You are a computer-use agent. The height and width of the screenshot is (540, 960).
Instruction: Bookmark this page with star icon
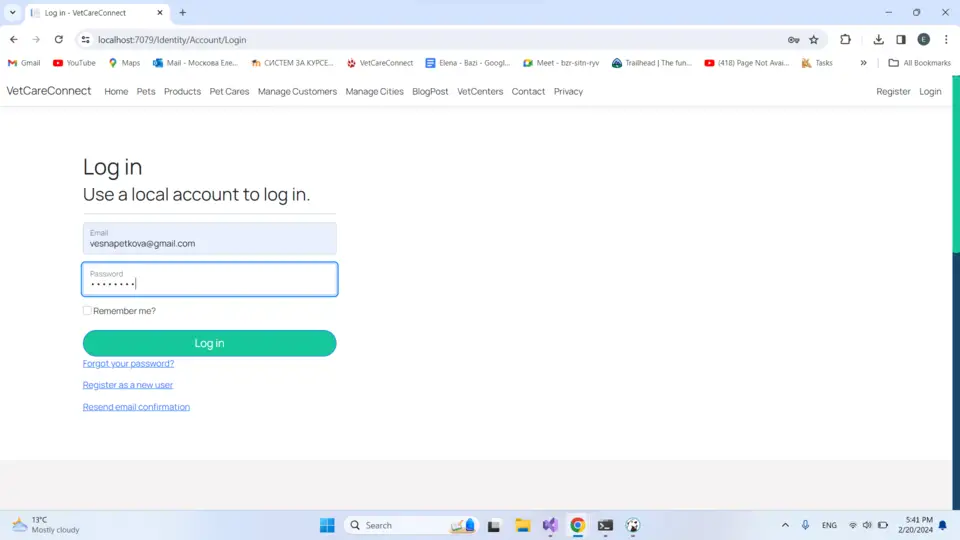tap(814, 40)
